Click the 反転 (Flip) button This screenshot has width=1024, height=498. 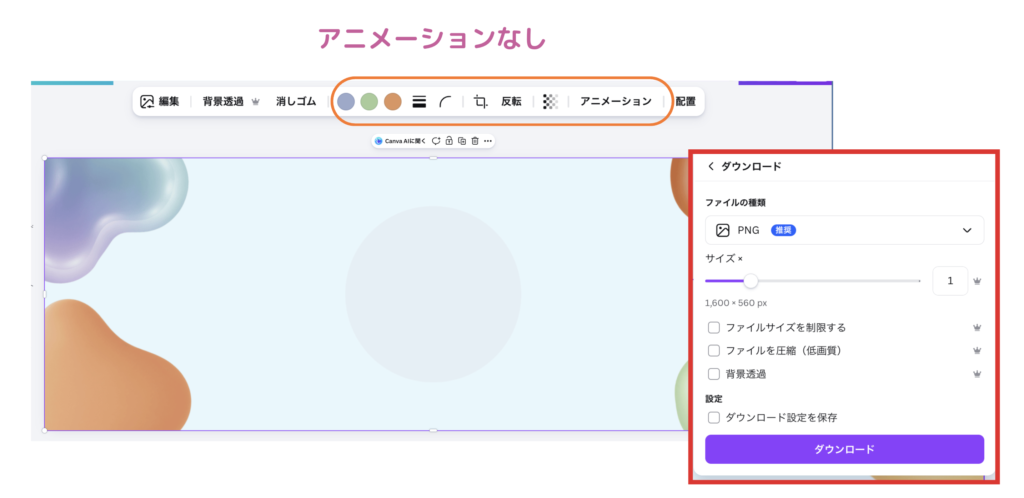tap(511, 101)
